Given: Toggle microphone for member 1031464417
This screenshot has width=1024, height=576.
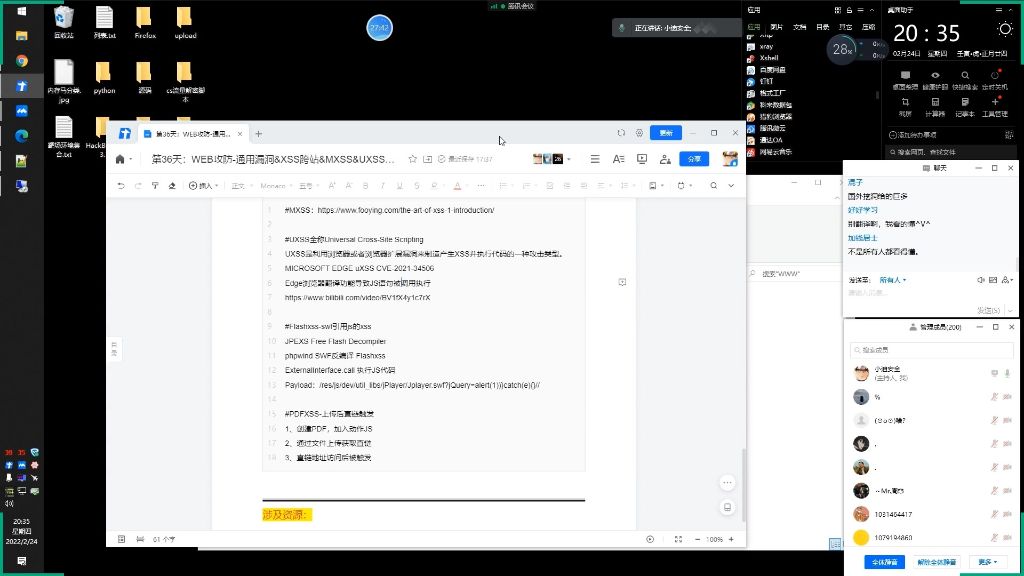Looking at the screenshot, I should (995, 515).
